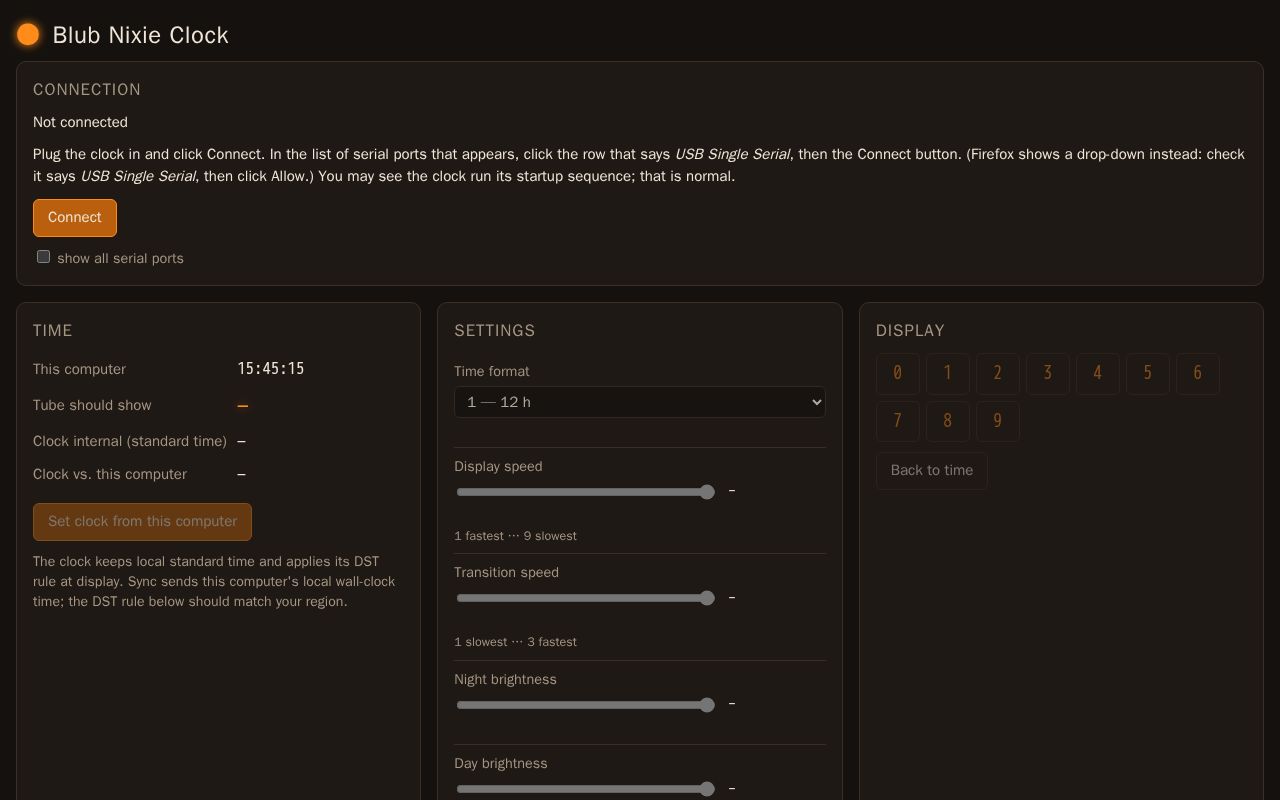Adjust the Display speed slider
Viewport: 1280px width, 800px height.
[x=586, y=492]
